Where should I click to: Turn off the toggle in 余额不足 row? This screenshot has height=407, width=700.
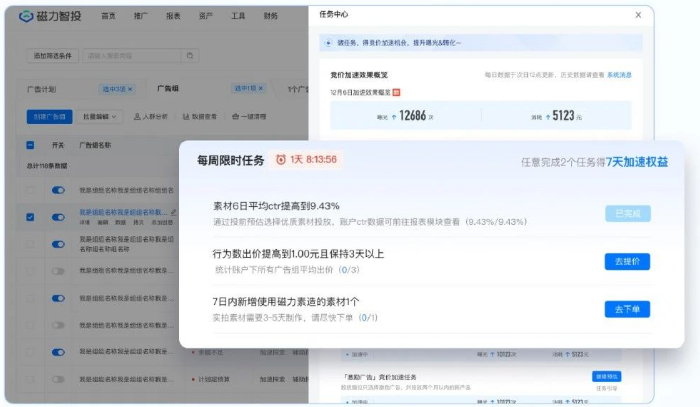(x=58, y=352)
